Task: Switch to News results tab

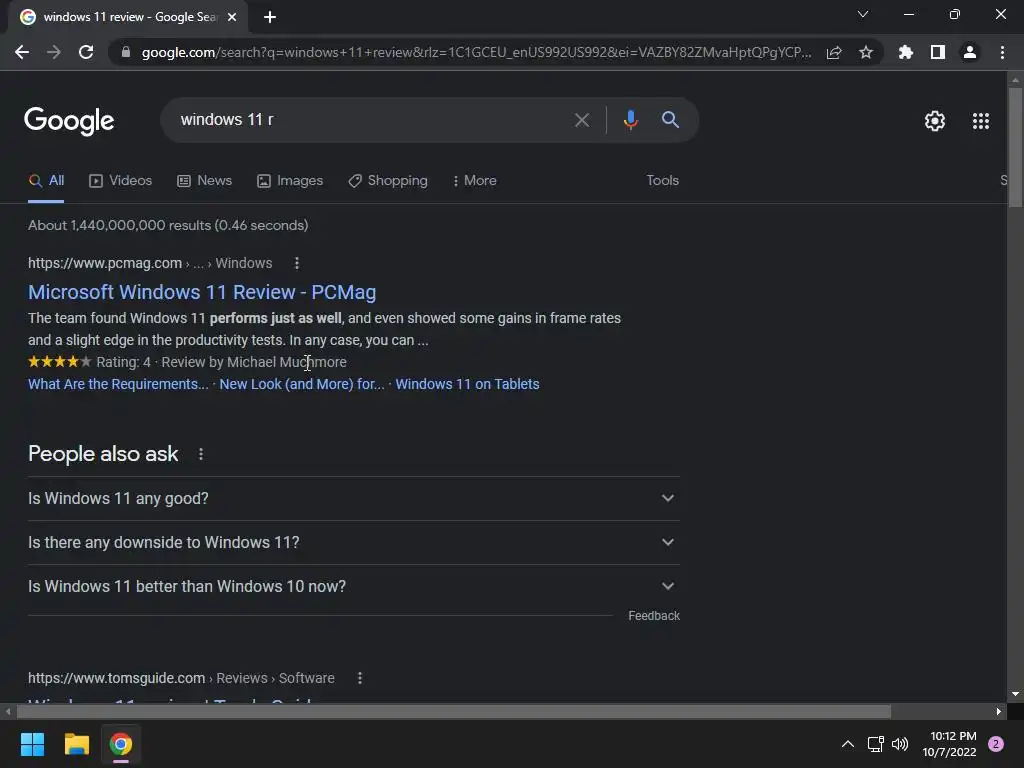Action: pos(204,181)
